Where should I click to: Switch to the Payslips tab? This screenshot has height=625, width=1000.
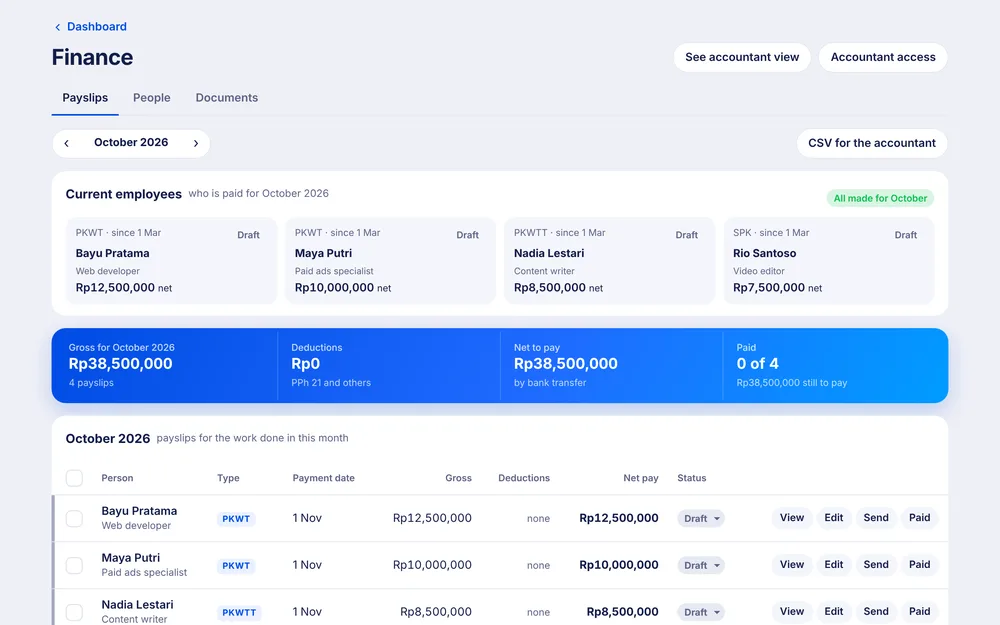(85, 98)
